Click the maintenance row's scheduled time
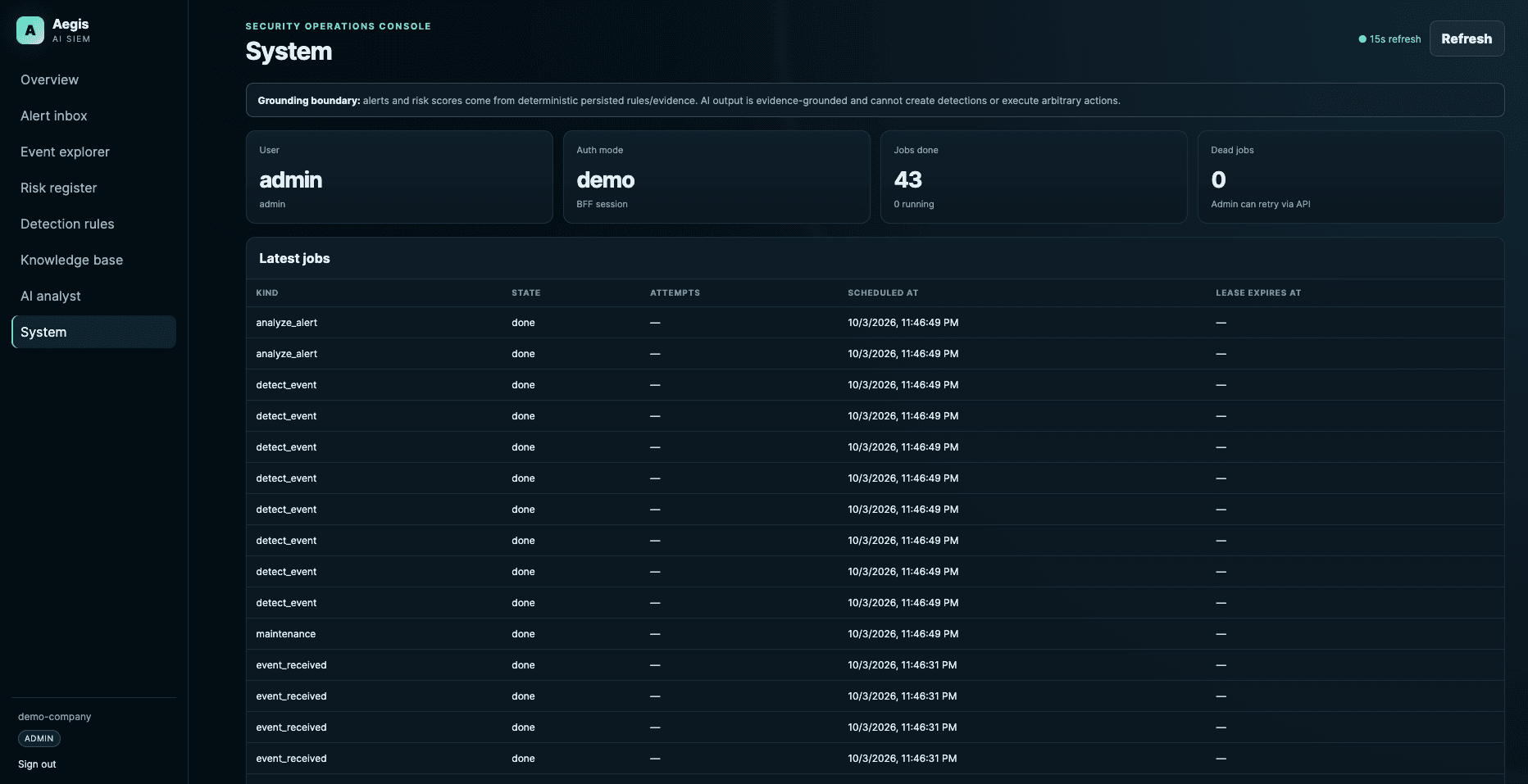This screenshot has width=1528, height=784. click(x=903, y=634)
